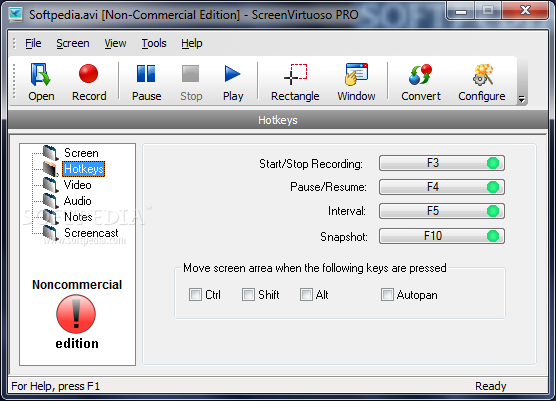Click the film icon beside Video
The width and height of the screenshot is (556, 401).
(x=50, y=185)
